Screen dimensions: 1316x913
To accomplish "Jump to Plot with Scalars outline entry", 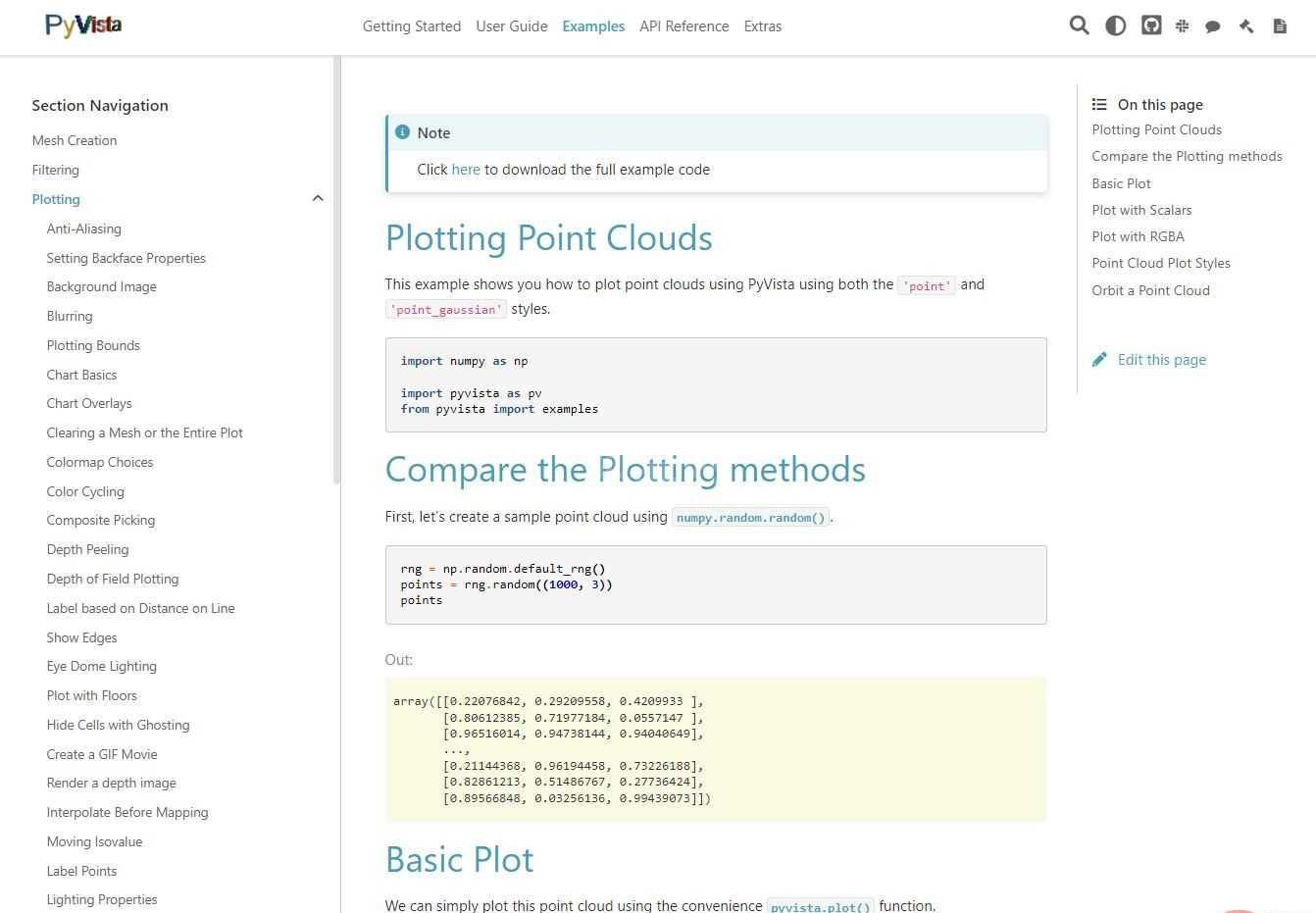I will (x=1141, y=210).
